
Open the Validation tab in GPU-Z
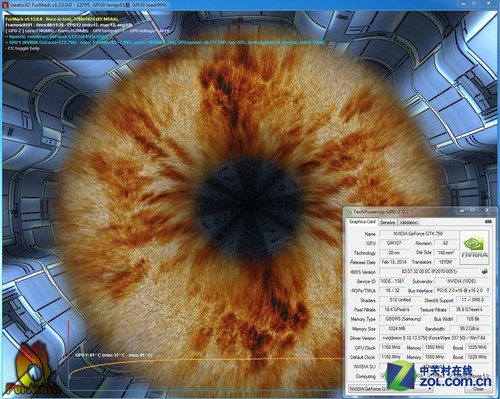(408, 222)
